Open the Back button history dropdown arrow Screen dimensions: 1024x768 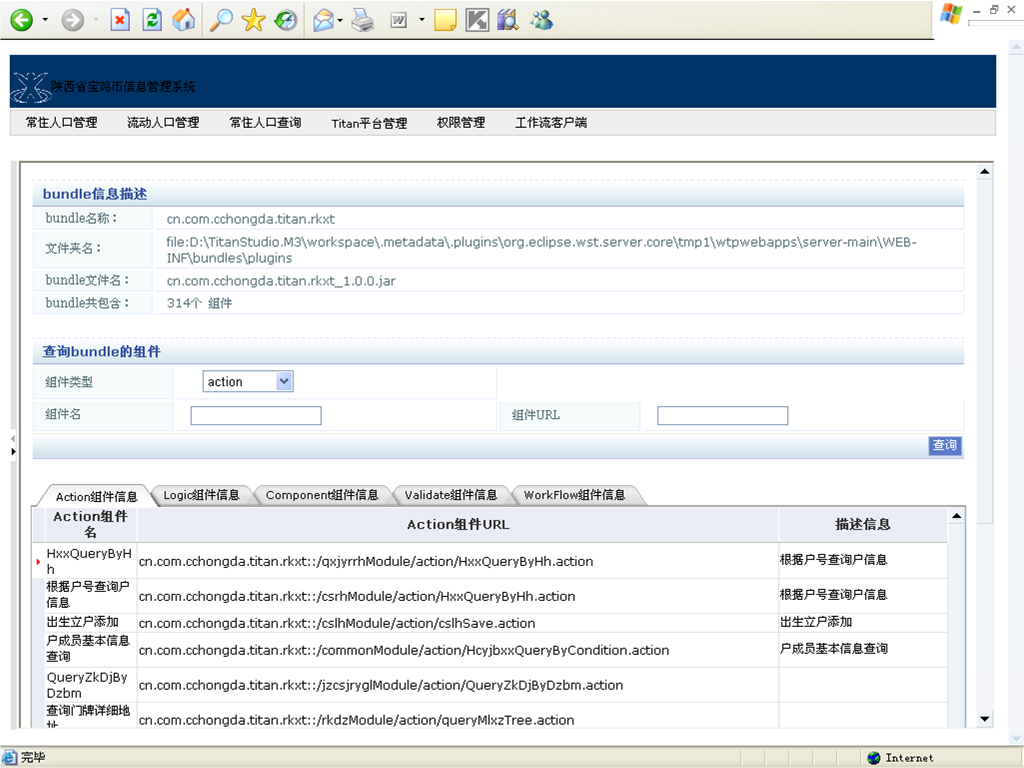[45, 20]
